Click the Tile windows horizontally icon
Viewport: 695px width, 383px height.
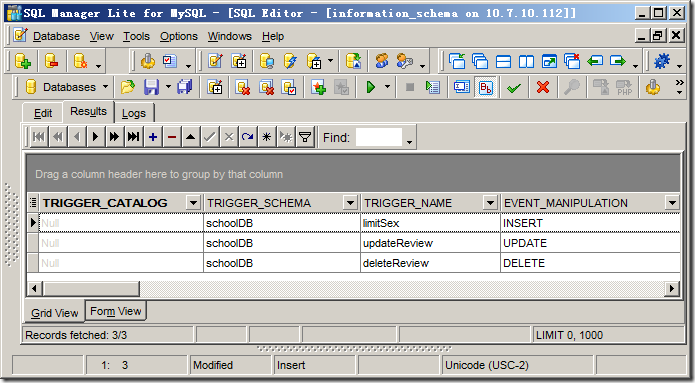coord(503,61)
